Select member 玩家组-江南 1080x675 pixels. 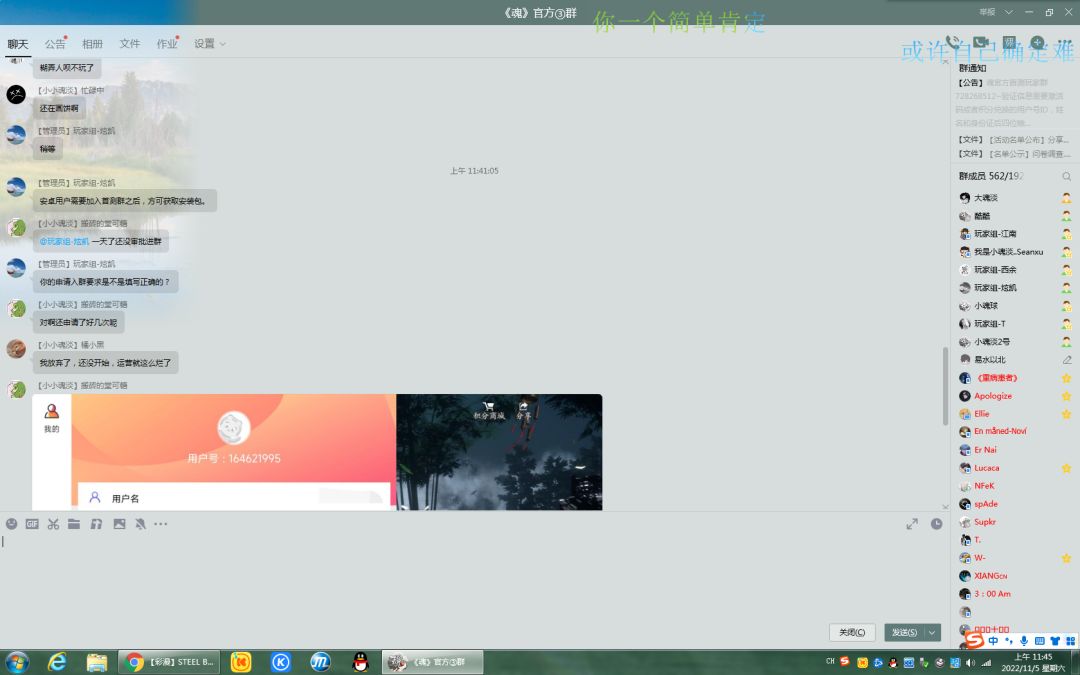1015,234
